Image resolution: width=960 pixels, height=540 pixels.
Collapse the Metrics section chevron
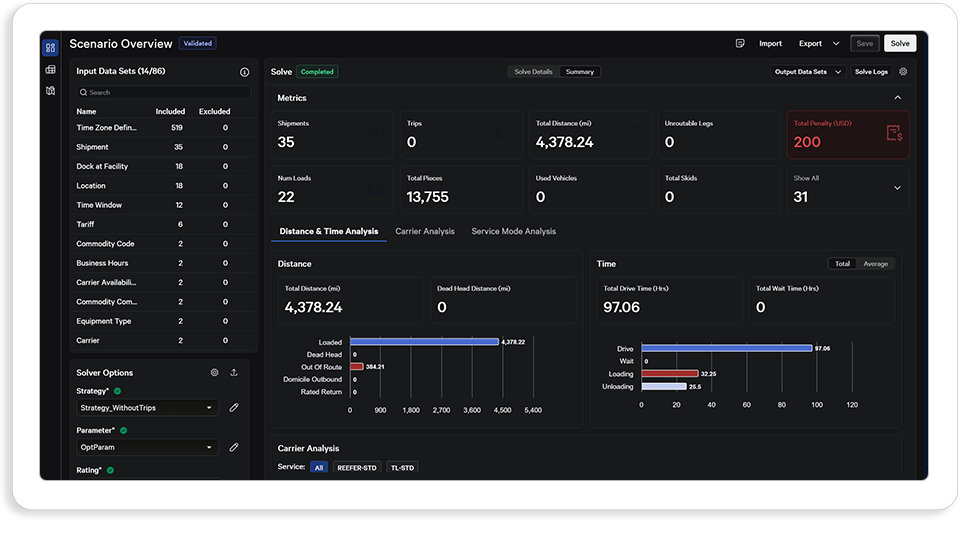point(898,98)
